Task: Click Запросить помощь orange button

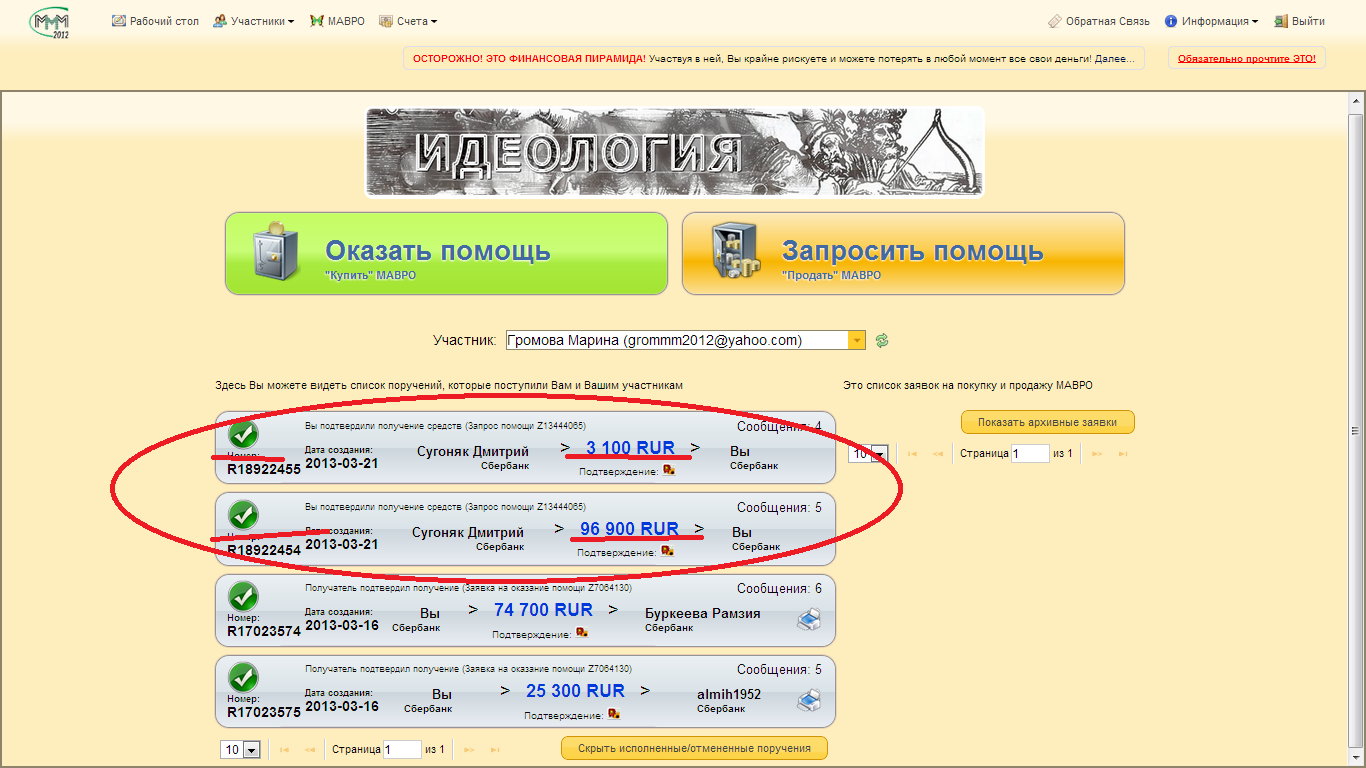Action: pos(903,253)
